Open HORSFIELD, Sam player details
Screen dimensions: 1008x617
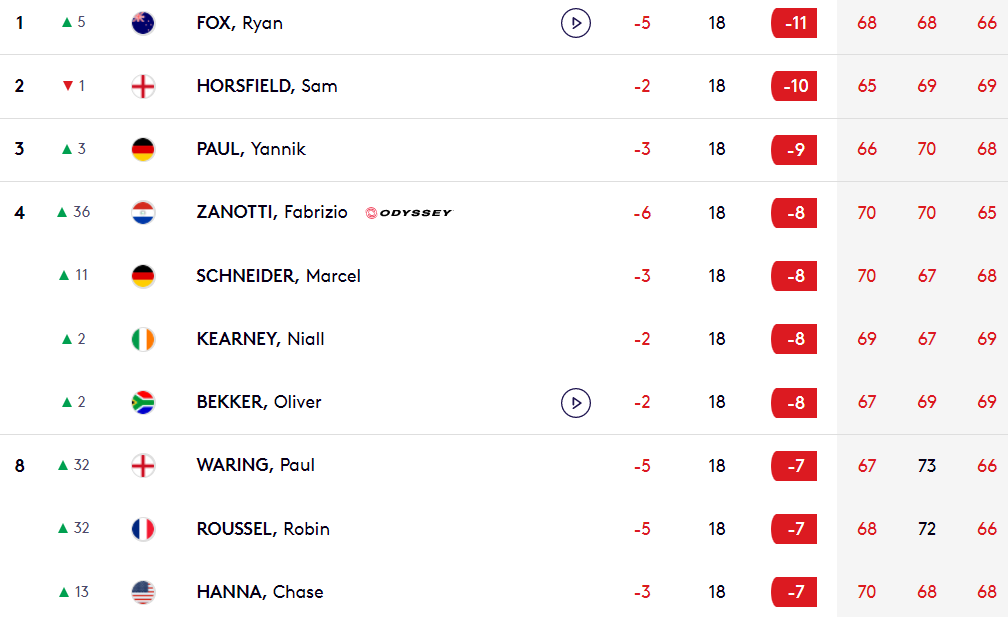pyautogui.click(x=267, y=86)
